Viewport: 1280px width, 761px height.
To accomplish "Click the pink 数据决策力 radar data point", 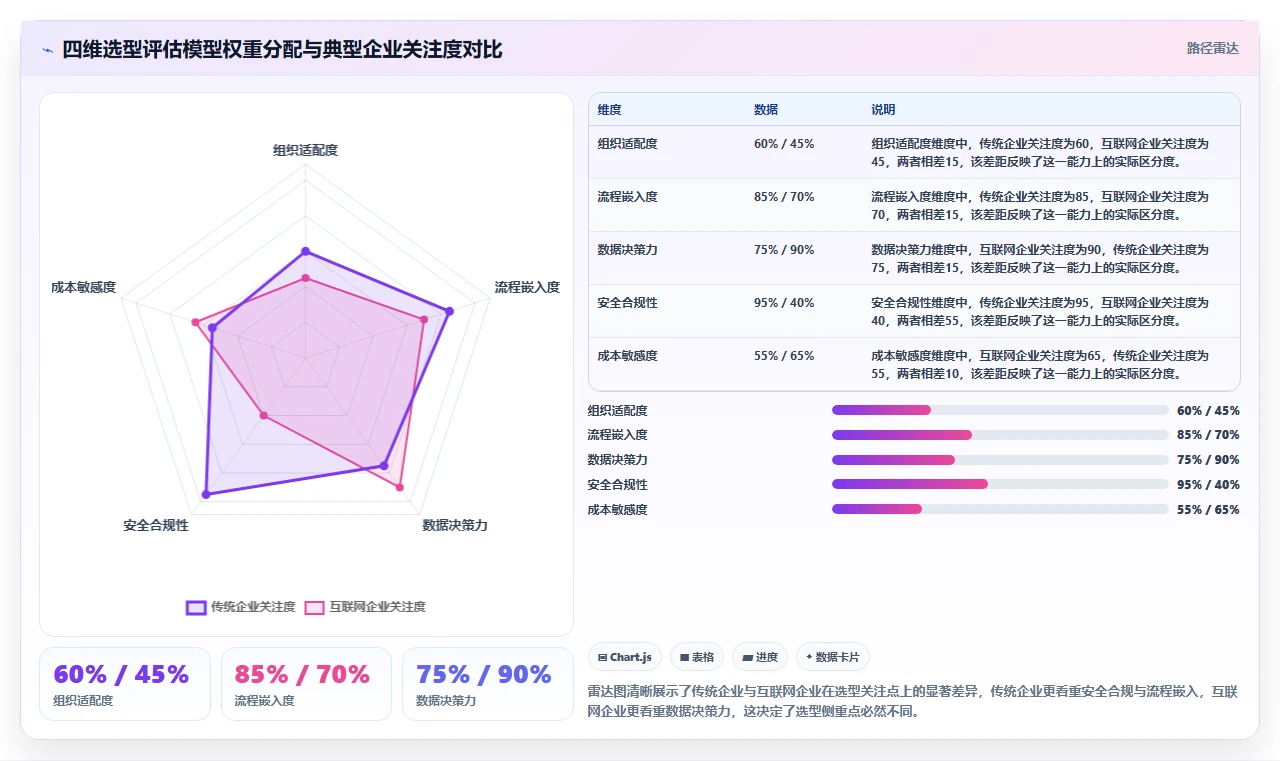I will point(400,487).
